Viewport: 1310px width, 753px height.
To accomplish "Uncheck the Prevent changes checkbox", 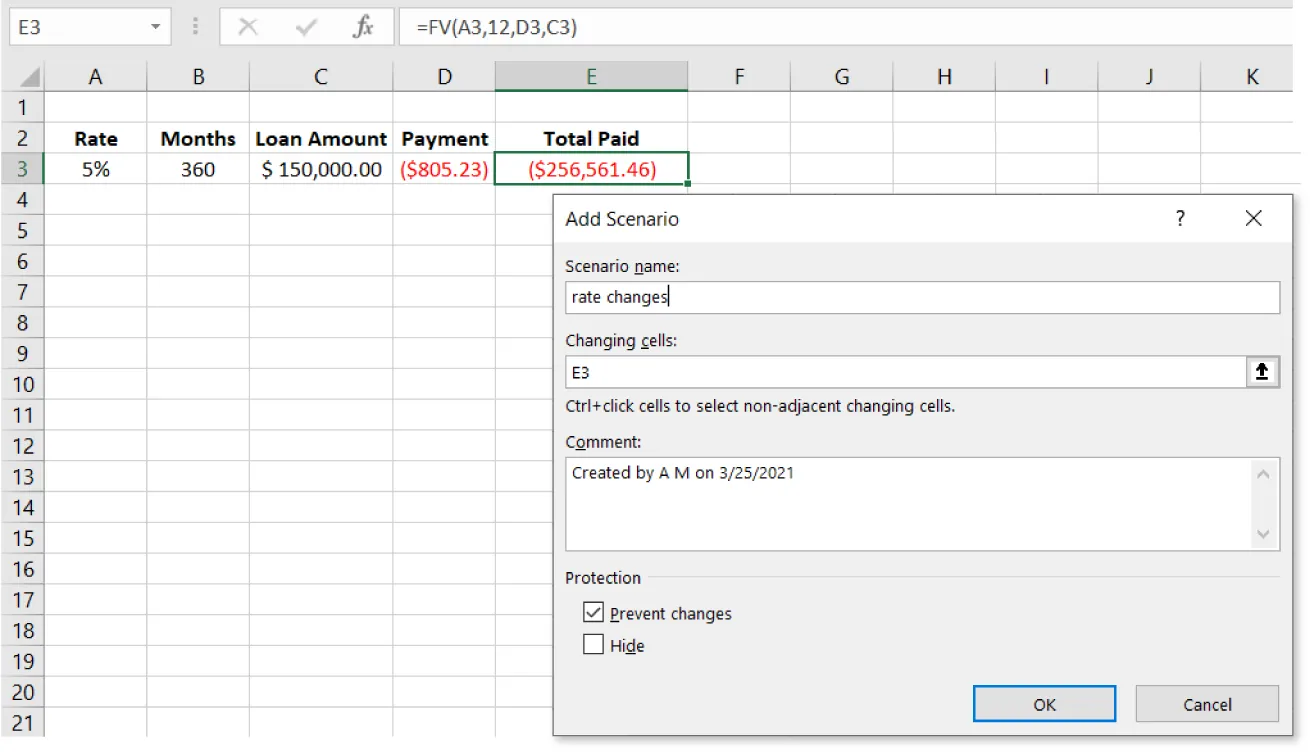I will click(x=593, y=613).
